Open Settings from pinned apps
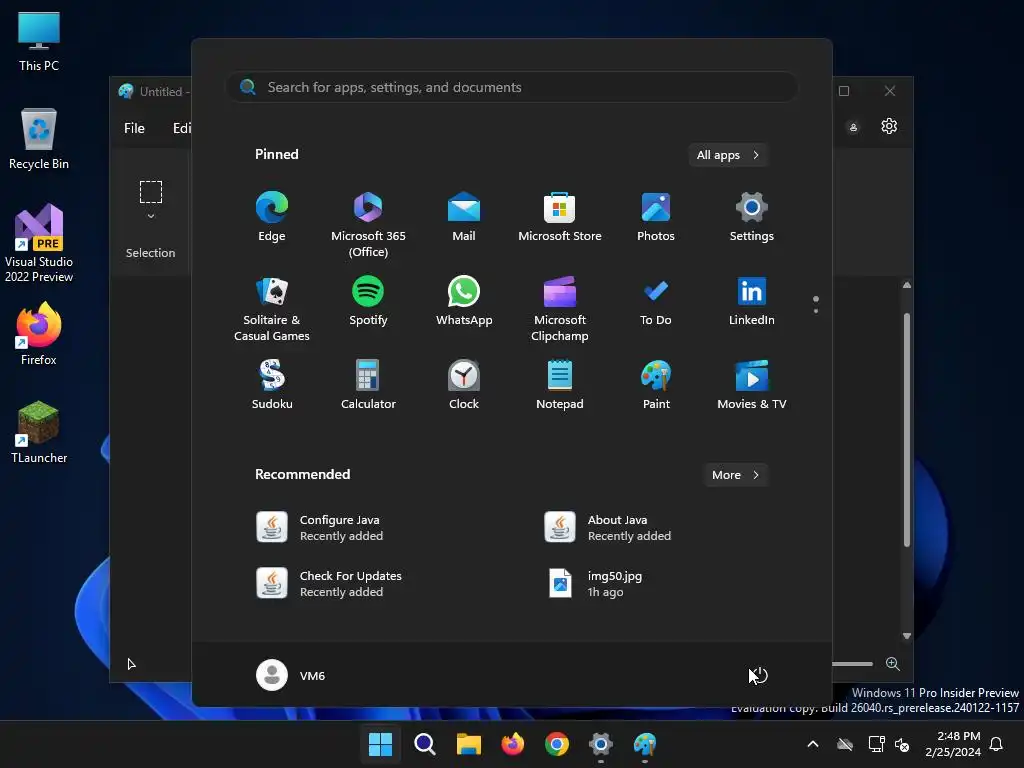This screenshot has width=1024, height=768. [752, 217]
